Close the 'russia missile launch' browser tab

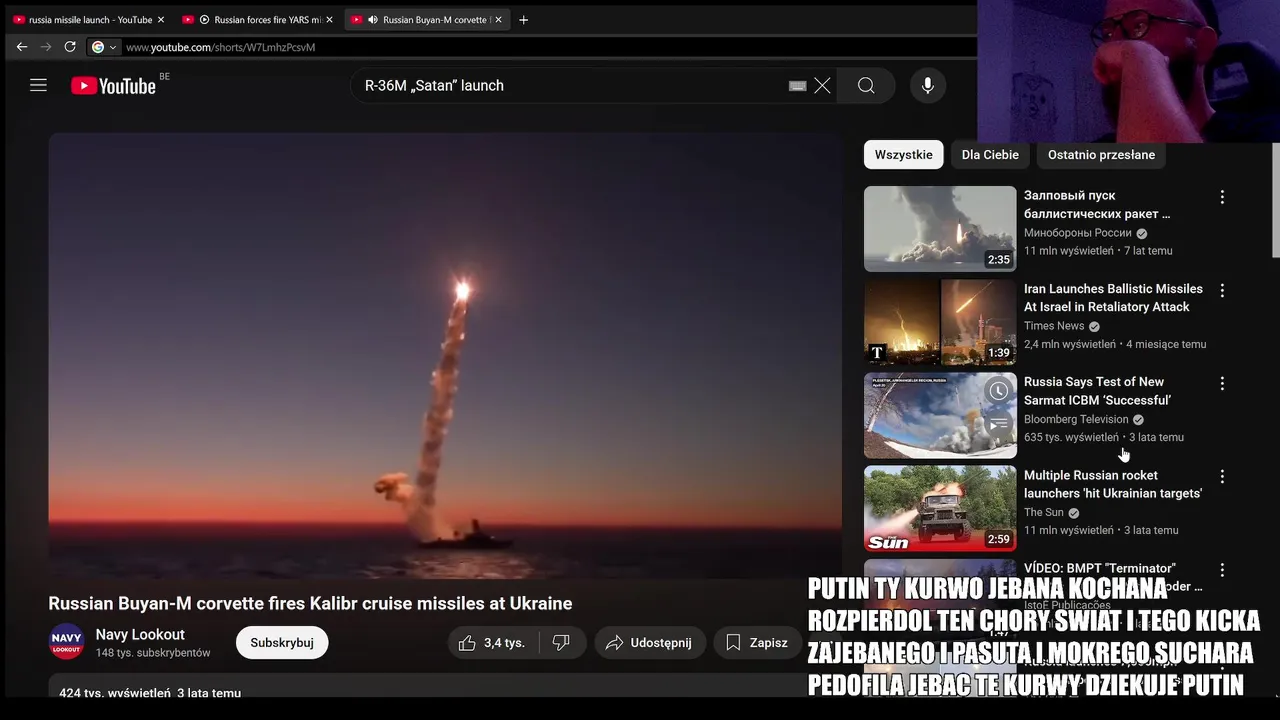pos(161,20)
